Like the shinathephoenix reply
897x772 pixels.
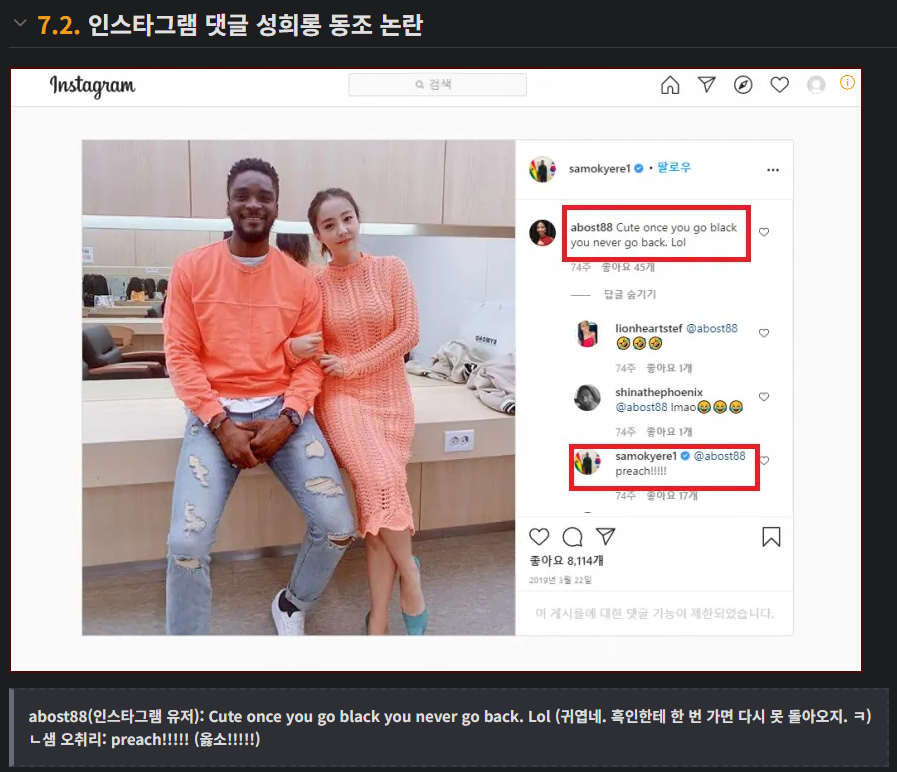[764, 397]
